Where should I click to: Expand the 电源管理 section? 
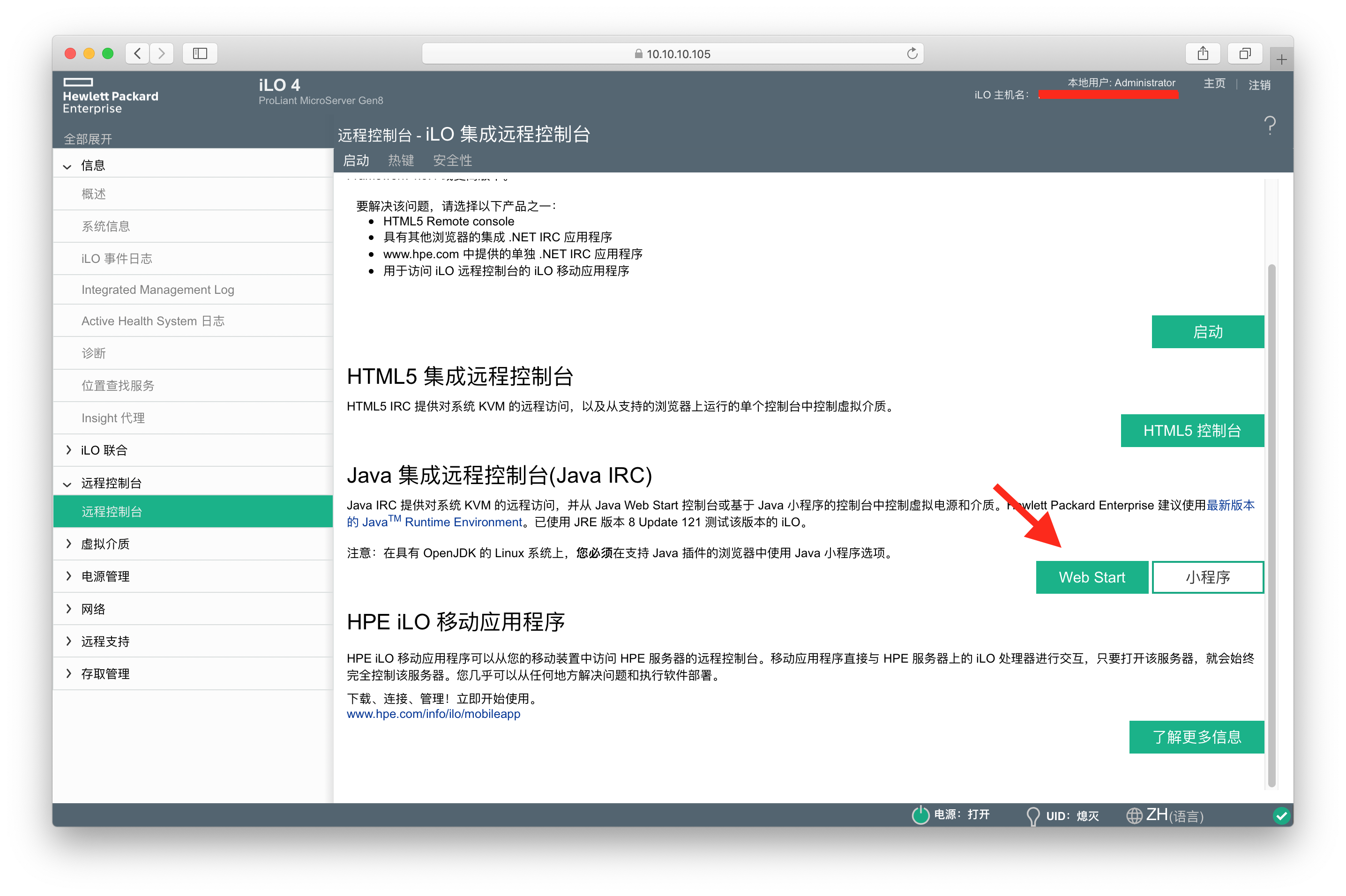click(x=68, y=576)
